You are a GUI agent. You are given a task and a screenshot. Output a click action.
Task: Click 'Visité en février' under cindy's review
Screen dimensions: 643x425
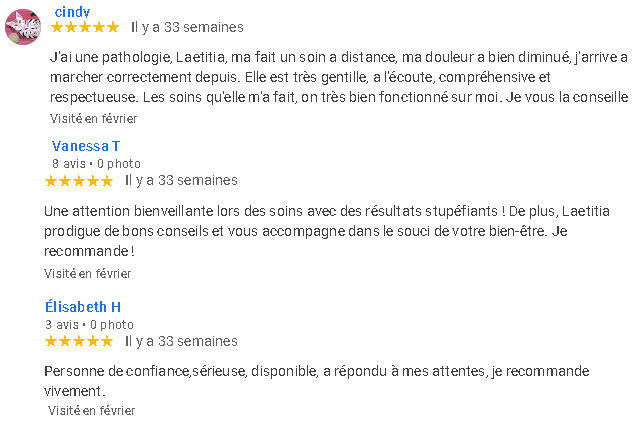click(x=93, y=119)
